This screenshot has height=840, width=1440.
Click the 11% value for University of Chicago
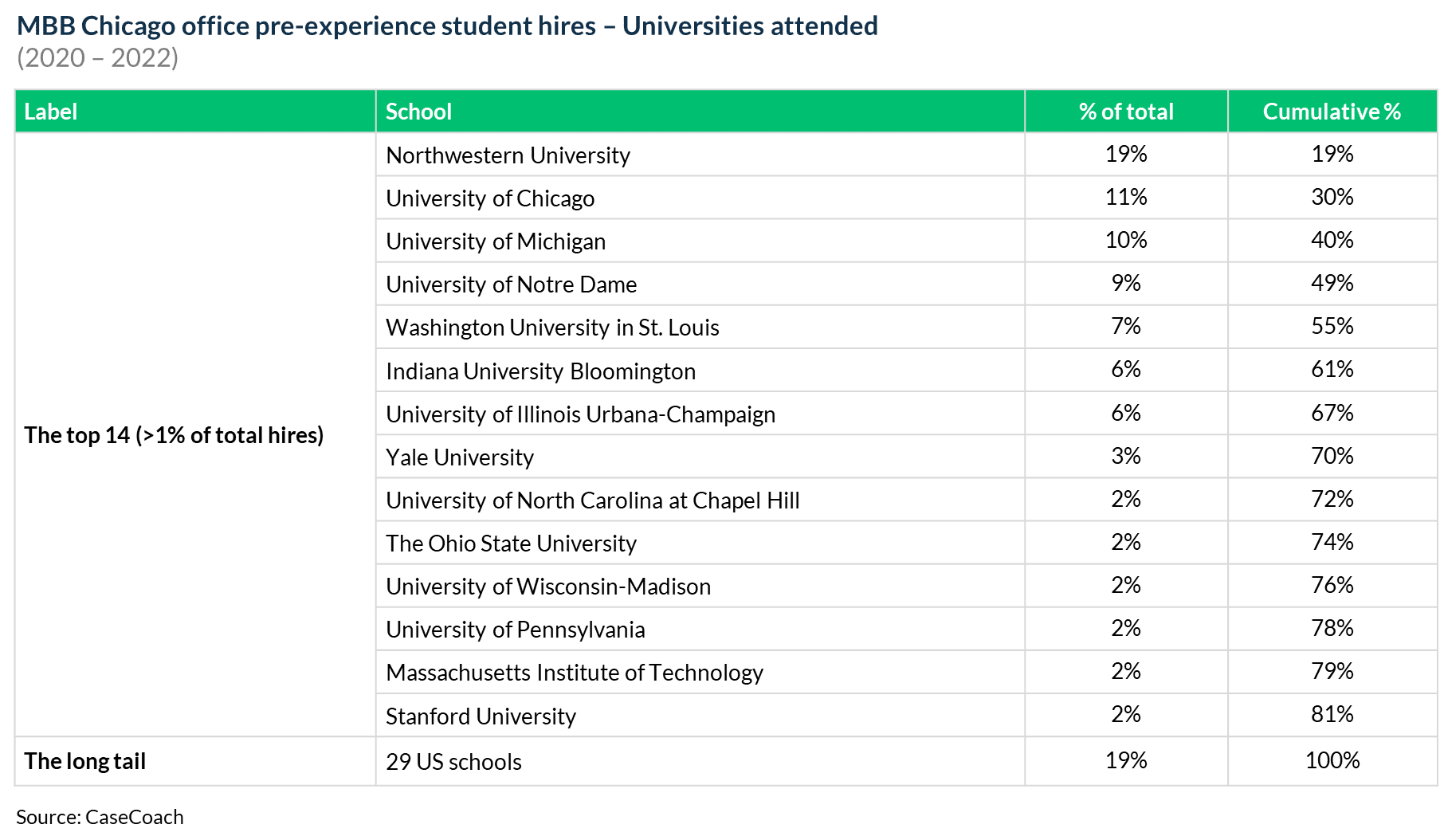[1126, 197]
